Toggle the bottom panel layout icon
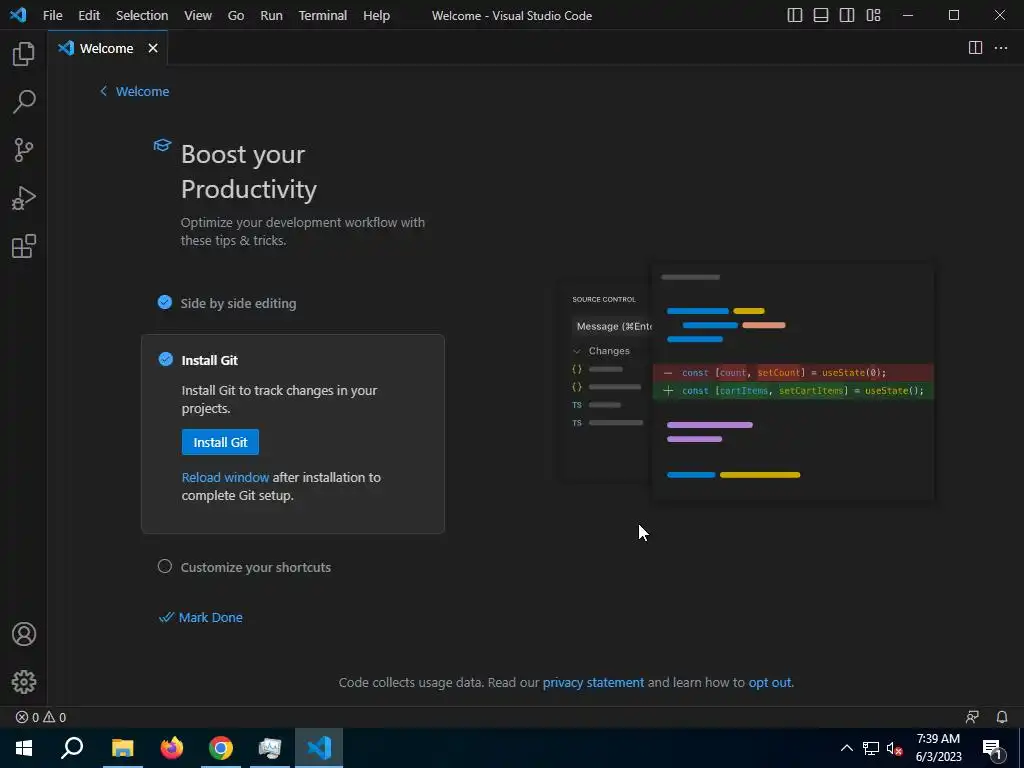Screen dimensions: 1024x768 [x=821, y=15]
